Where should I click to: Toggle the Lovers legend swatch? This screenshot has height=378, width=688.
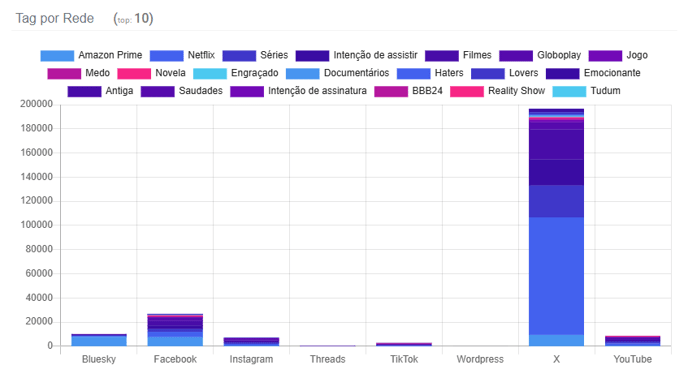click(488, 73)
